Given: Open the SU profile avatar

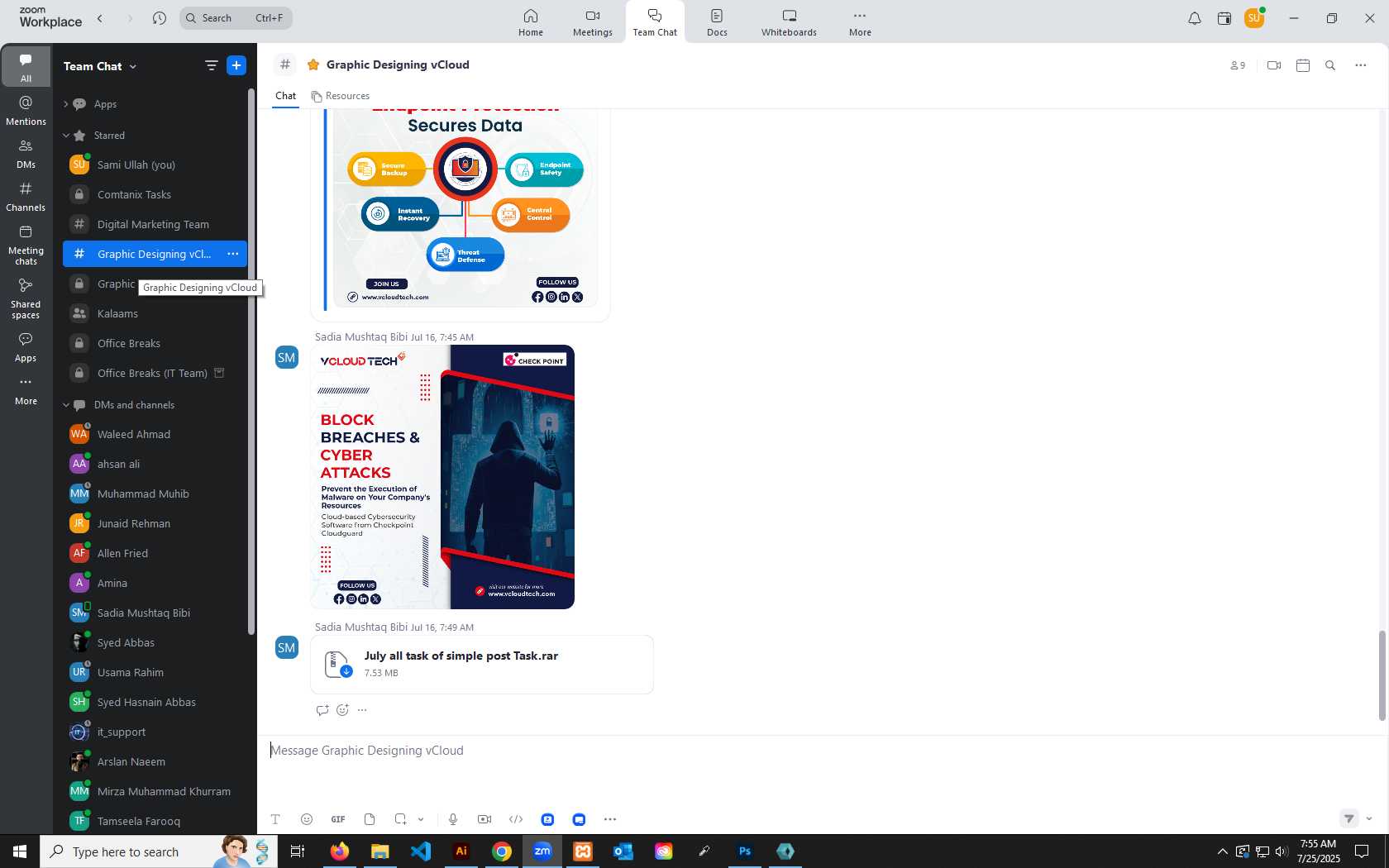Looking at the screenshot, I should click(1254, 18).
